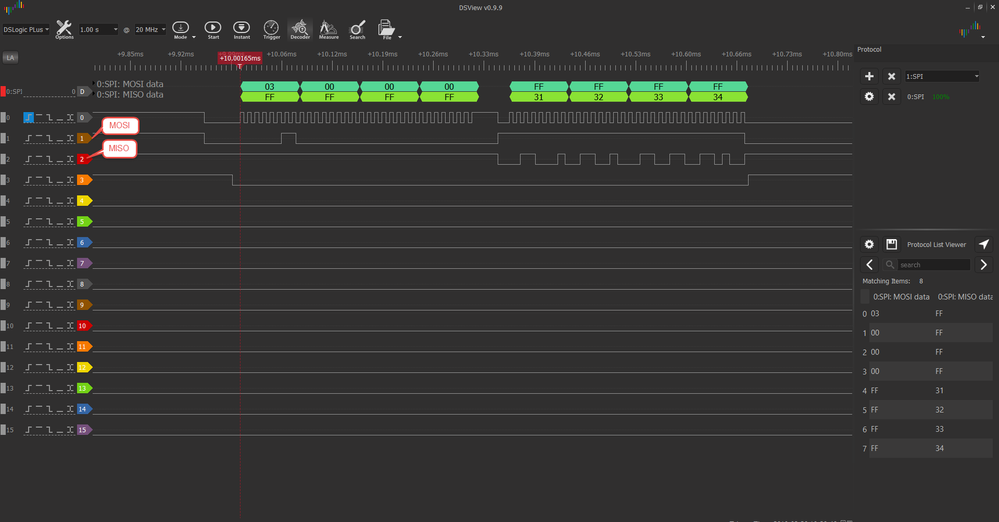Click the D label of 0:SPI decoder
This screenshot has height=522, width=999.
point(82,91)
